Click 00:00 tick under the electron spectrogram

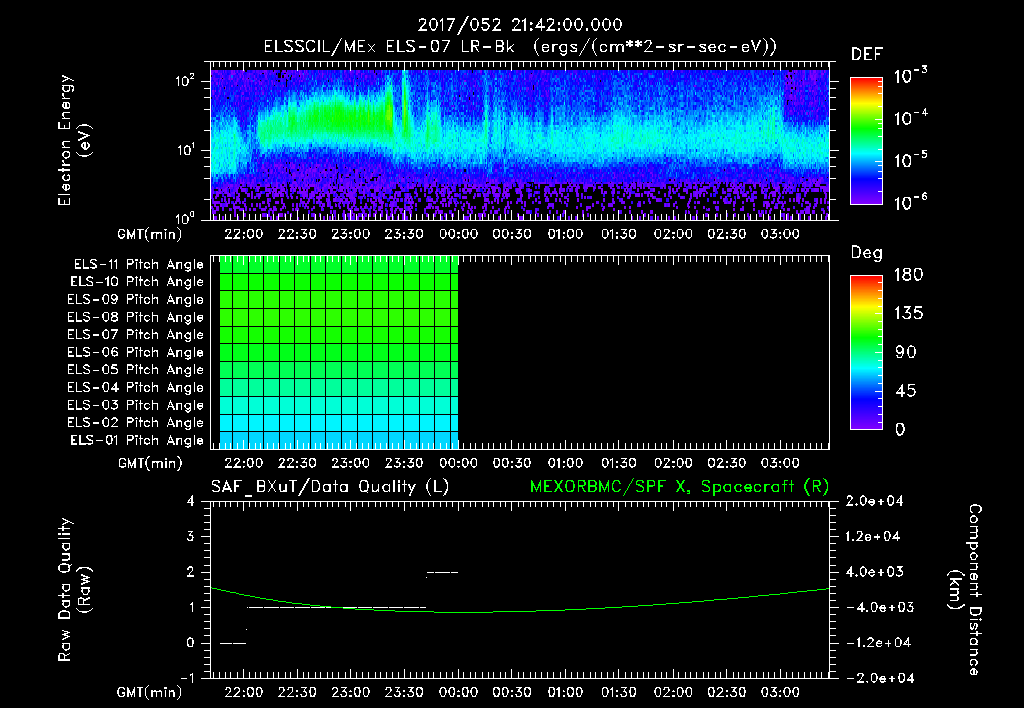coord(458,235)
